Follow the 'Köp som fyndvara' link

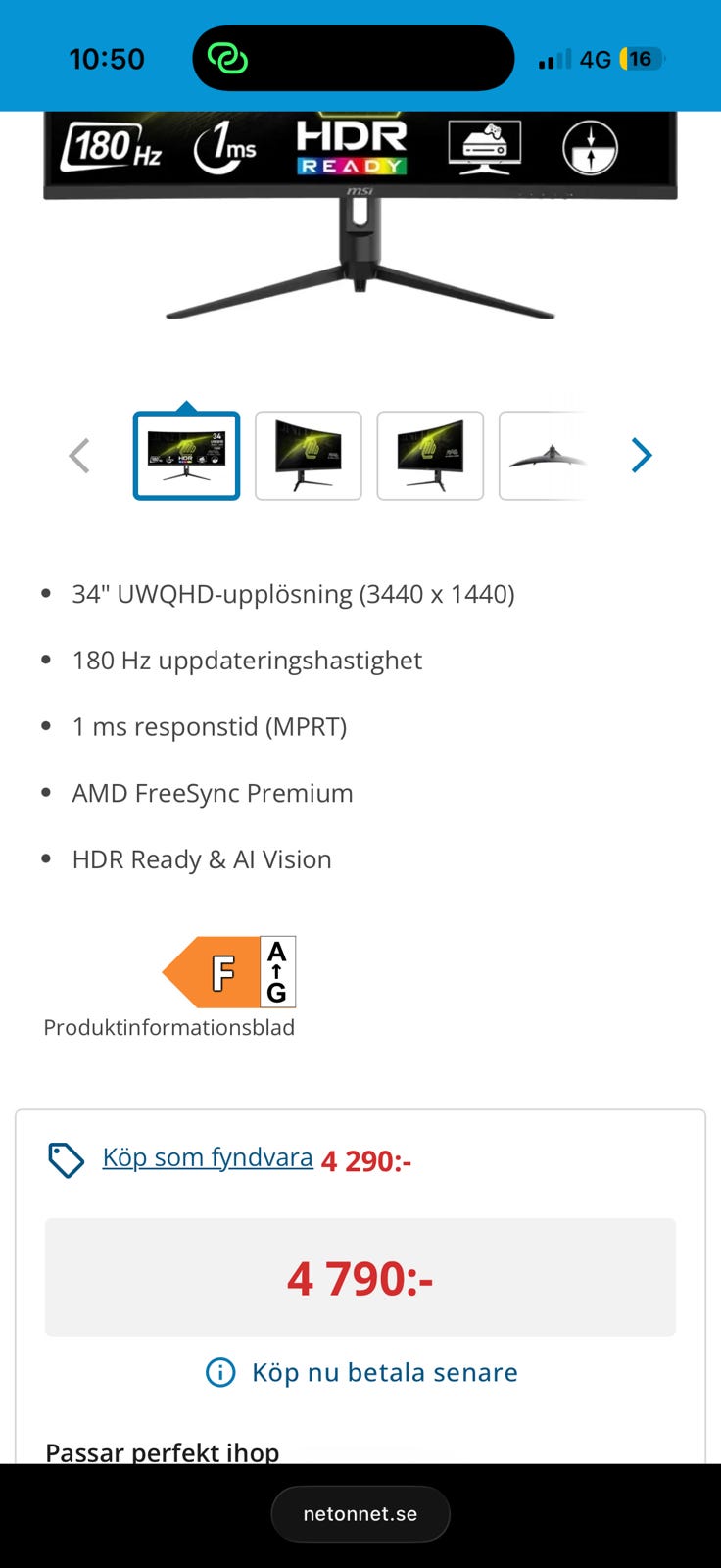point(208,1157)
